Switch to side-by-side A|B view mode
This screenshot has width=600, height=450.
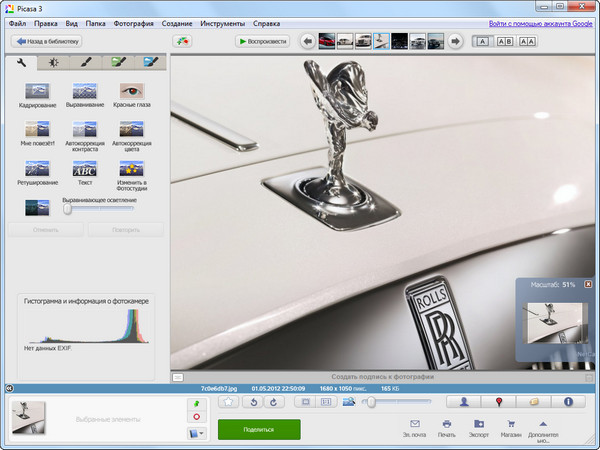pos(504,41)
